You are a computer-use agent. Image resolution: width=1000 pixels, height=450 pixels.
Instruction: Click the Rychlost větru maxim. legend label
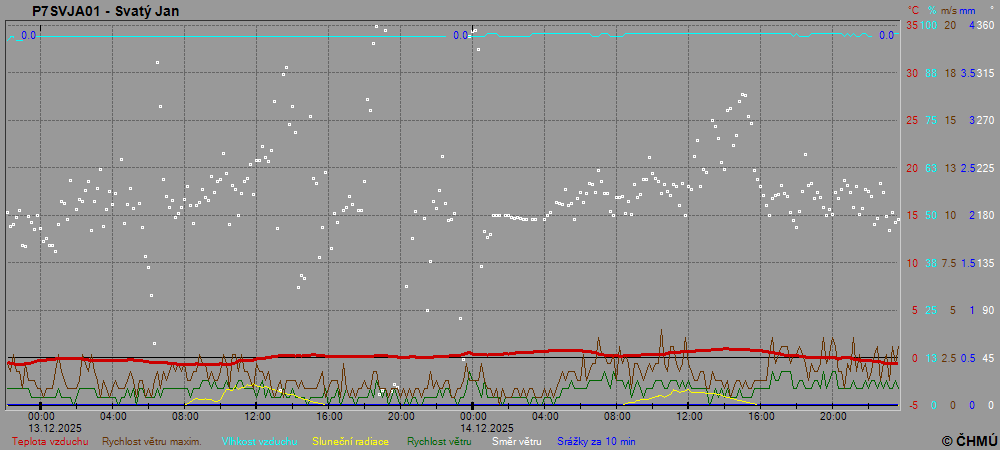152,441
